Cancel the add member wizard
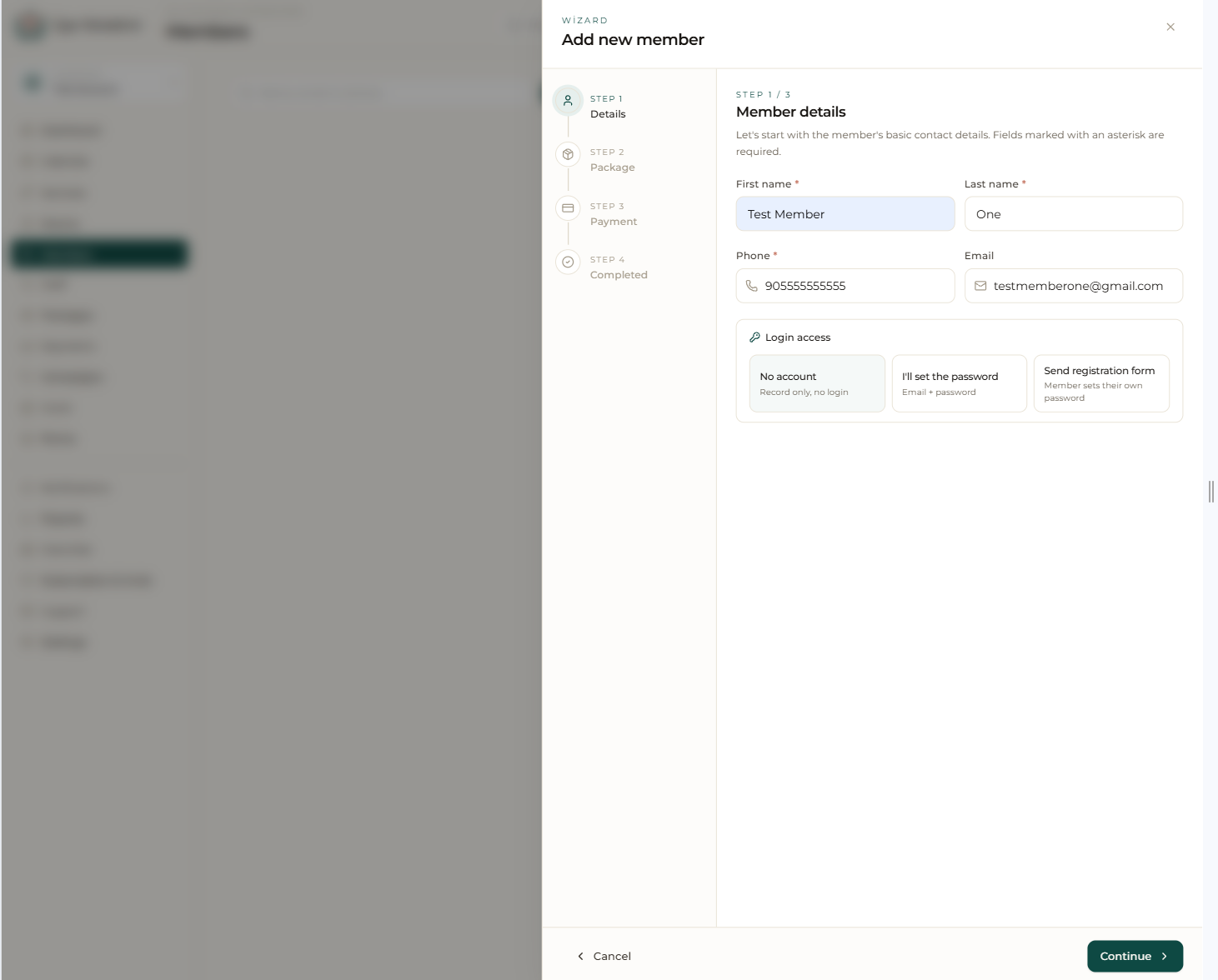 pos(604,956)
